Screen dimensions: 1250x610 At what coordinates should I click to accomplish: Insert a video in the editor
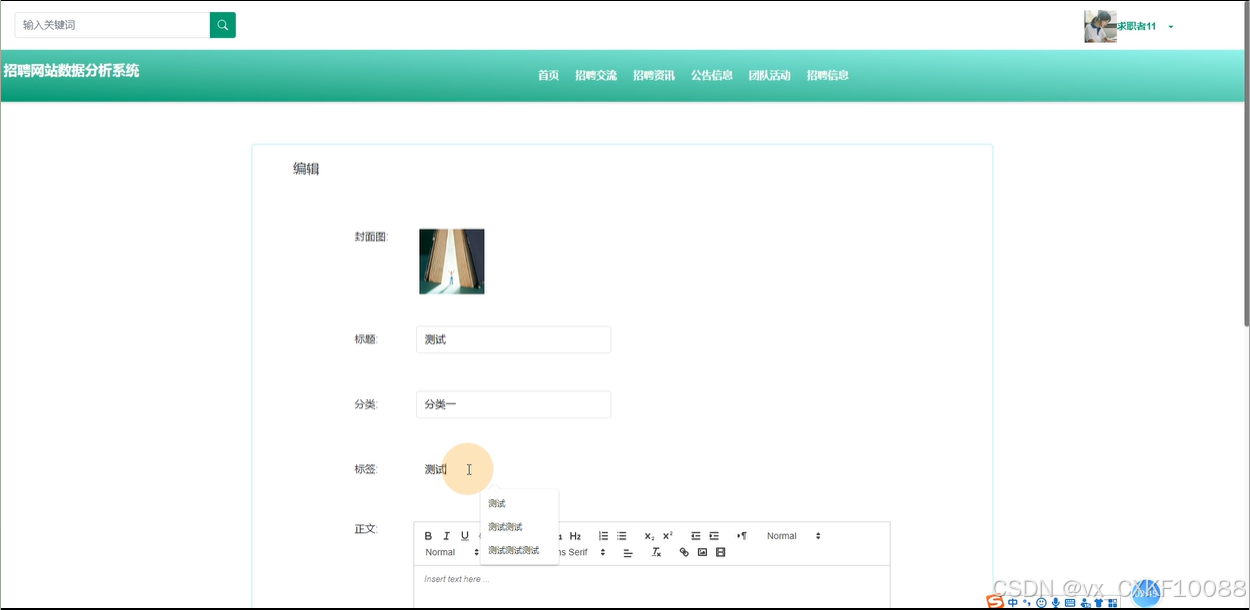720,552
